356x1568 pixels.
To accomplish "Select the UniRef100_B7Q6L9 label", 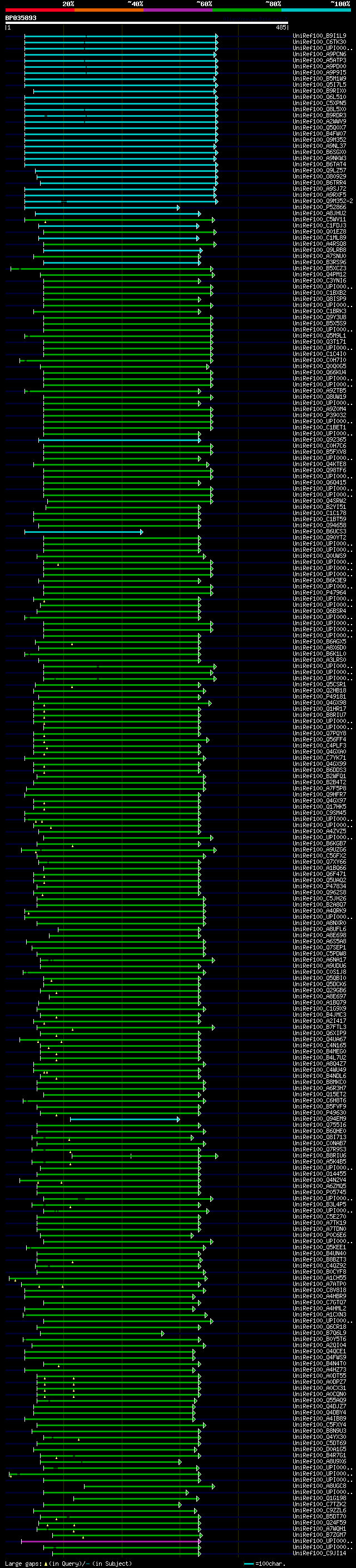I will [x=319, y=1333].
